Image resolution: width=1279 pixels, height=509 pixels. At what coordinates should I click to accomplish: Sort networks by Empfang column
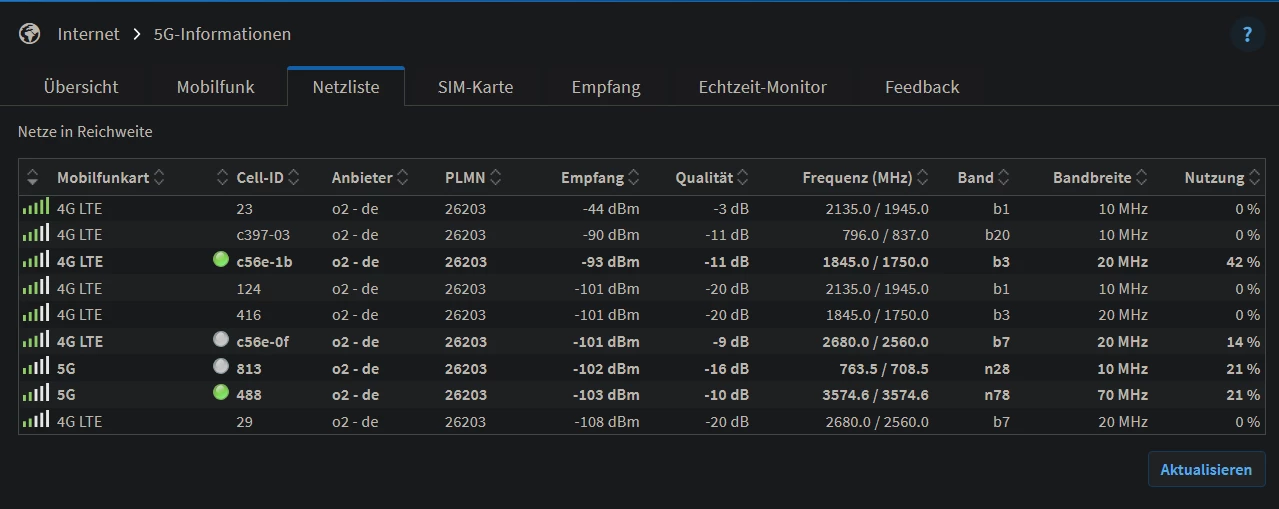[599, 178]
